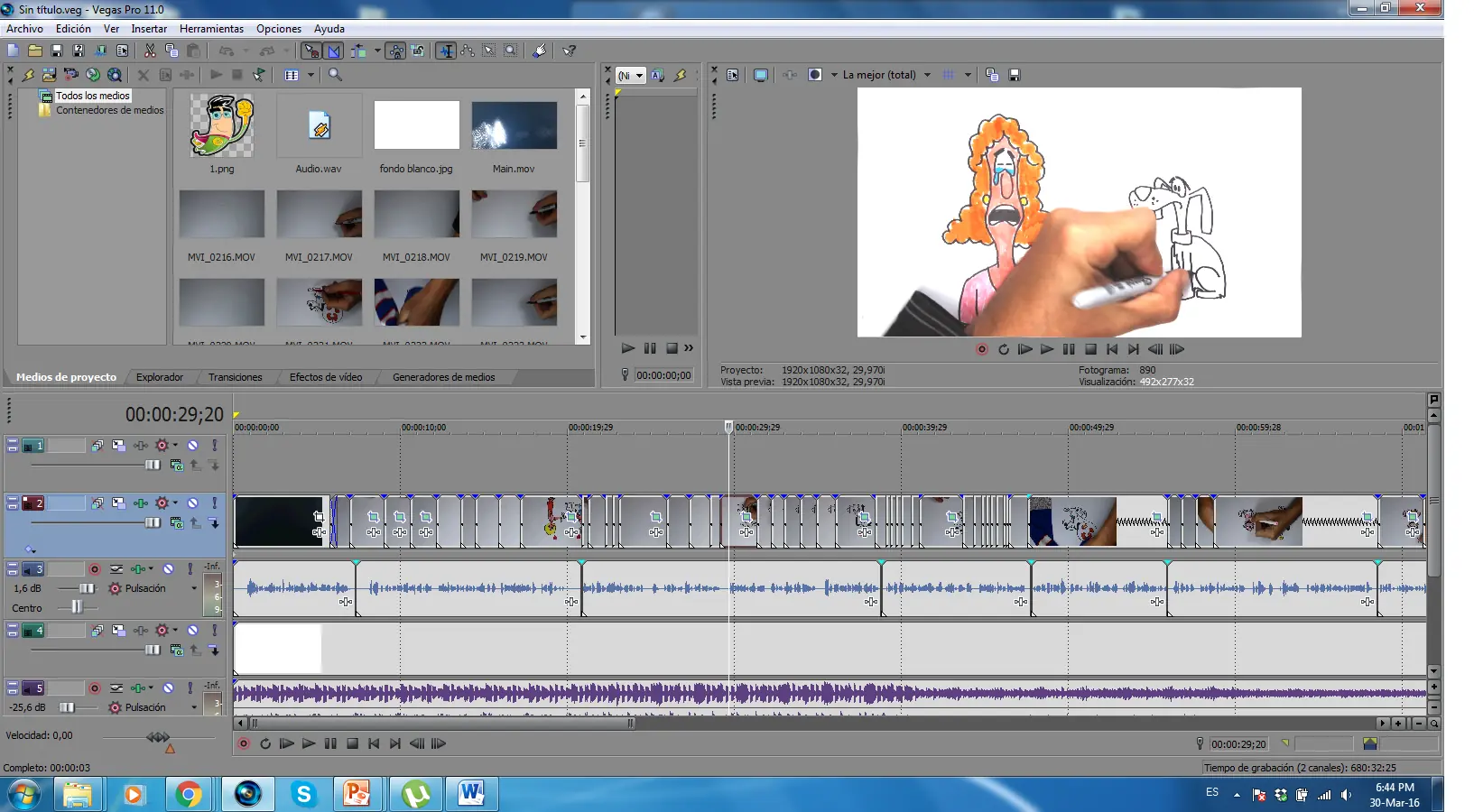The image size is (1474, 812).
Task: Zoom timeline with magnifier at scrollbar corner
Action: point(1434,724)
